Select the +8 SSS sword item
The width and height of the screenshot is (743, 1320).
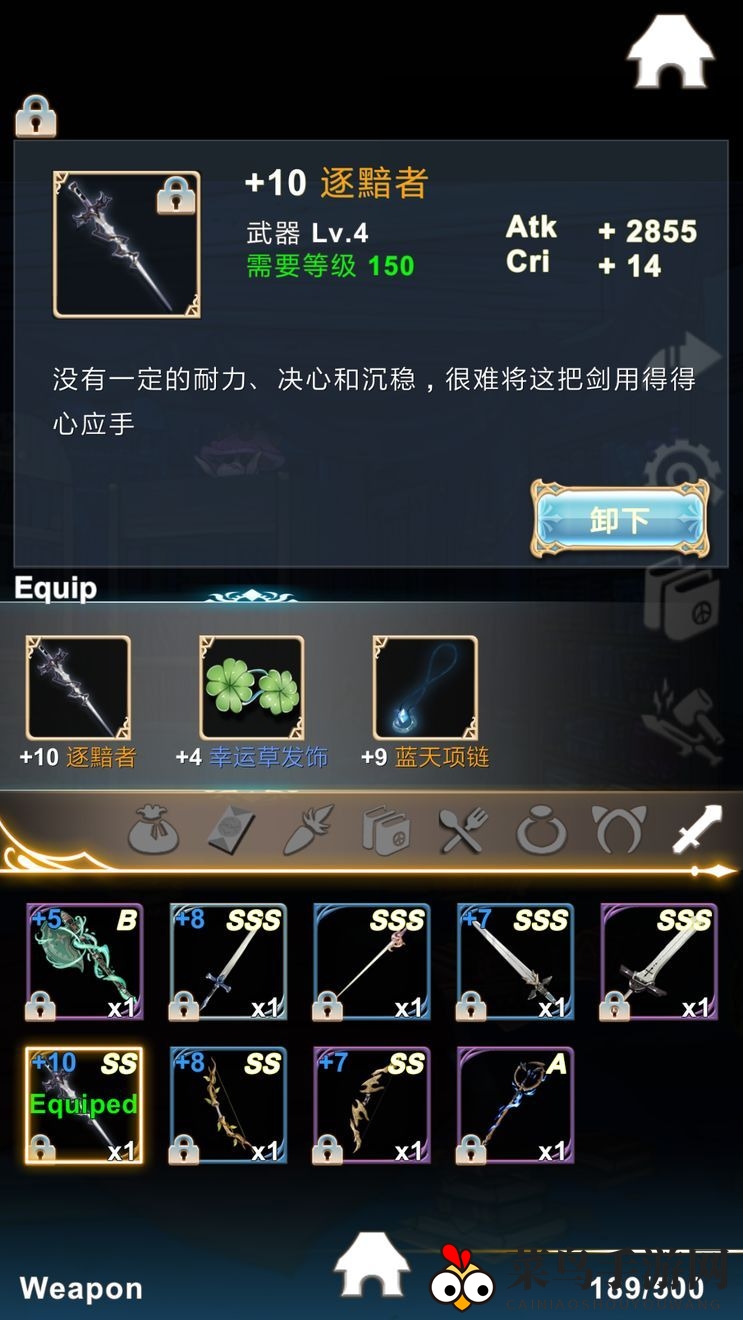[228, 962]
